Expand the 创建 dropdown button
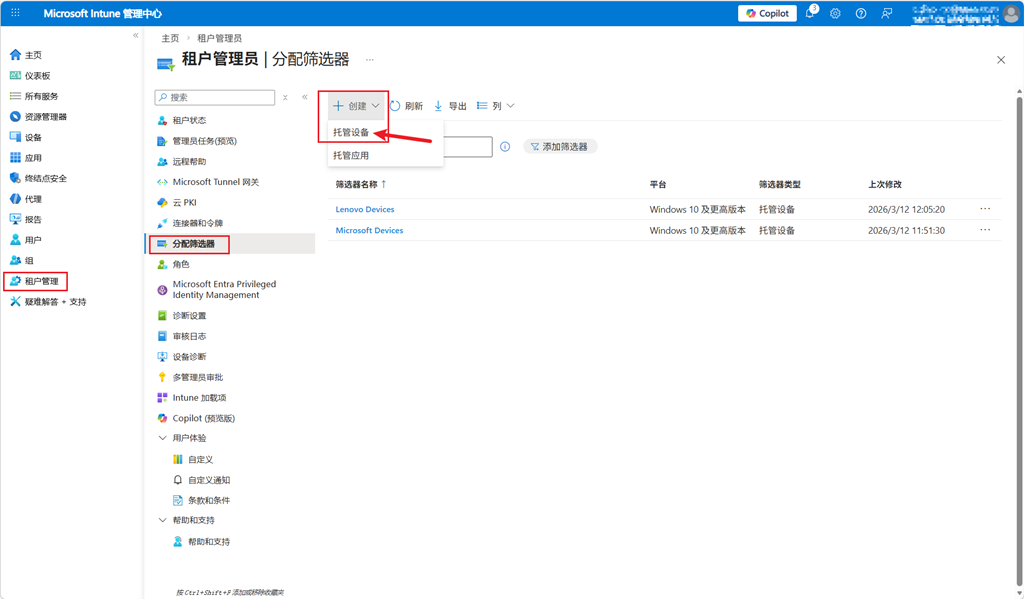1024x599 pixels. pyautogui.click(x=356, y=106)
